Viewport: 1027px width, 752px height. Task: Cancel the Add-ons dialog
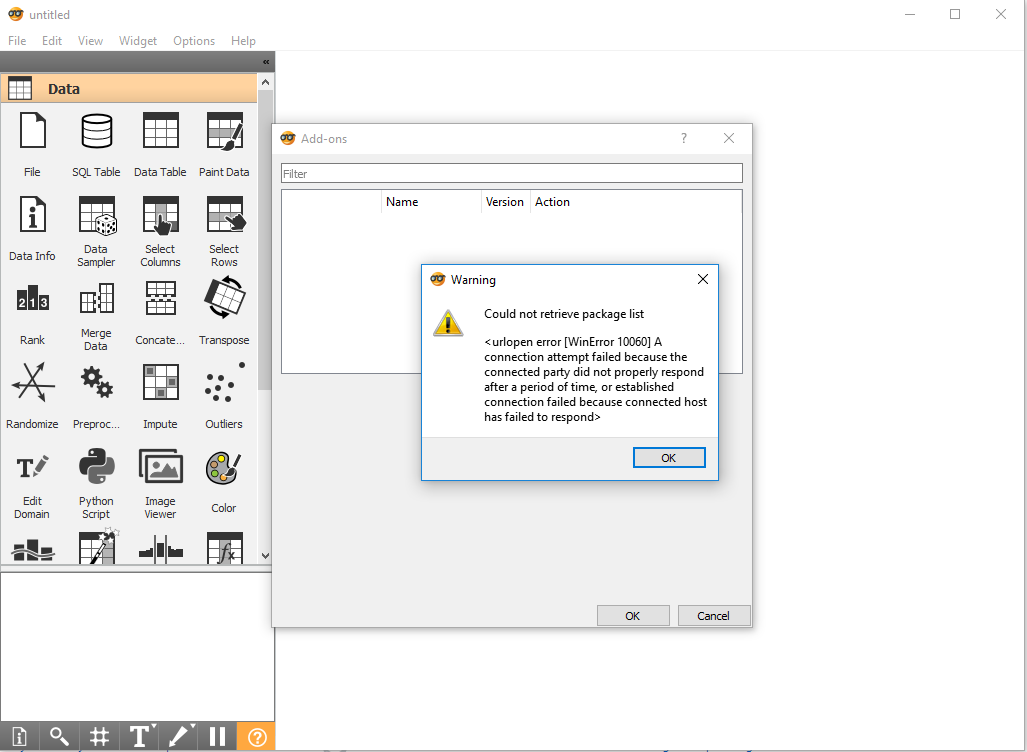[714, 615]
